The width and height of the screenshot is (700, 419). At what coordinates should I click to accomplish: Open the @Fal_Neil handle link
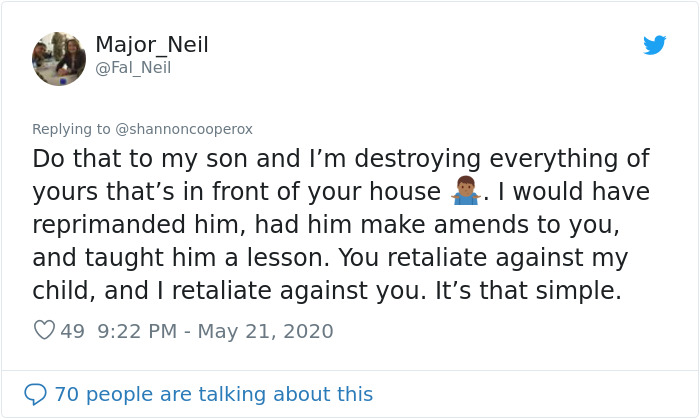pyautogui.click(x=133, y=68)
